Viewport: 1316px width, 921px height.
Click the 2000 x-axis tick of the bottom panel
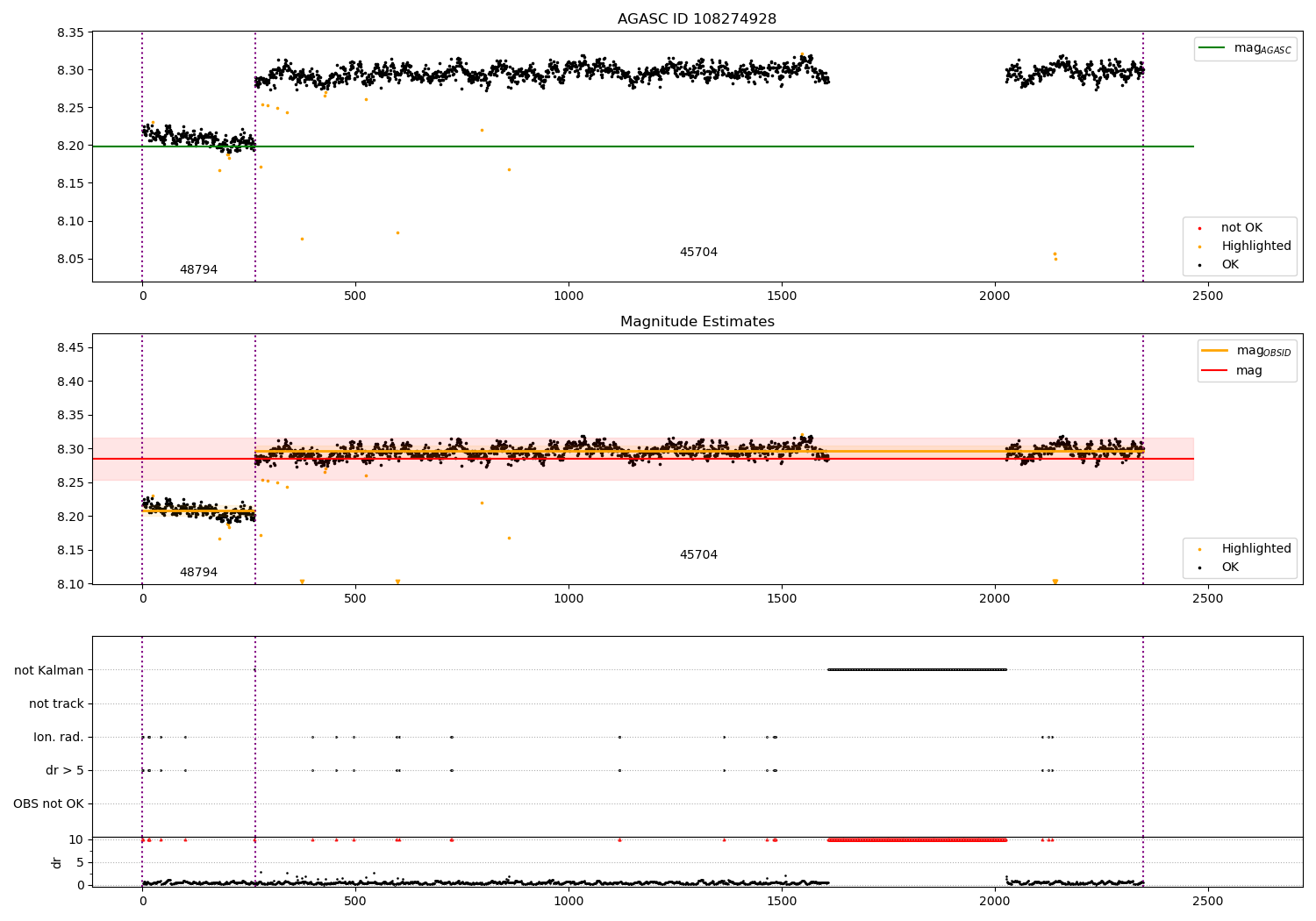[995, 902]
